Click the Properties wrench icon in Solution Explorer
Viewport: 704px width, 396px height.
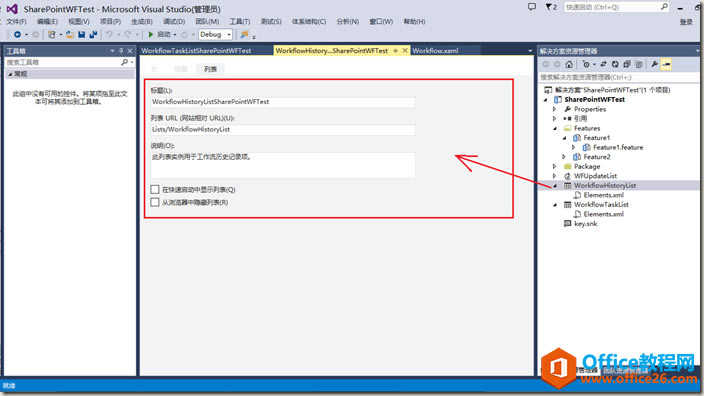pos(654,65)
